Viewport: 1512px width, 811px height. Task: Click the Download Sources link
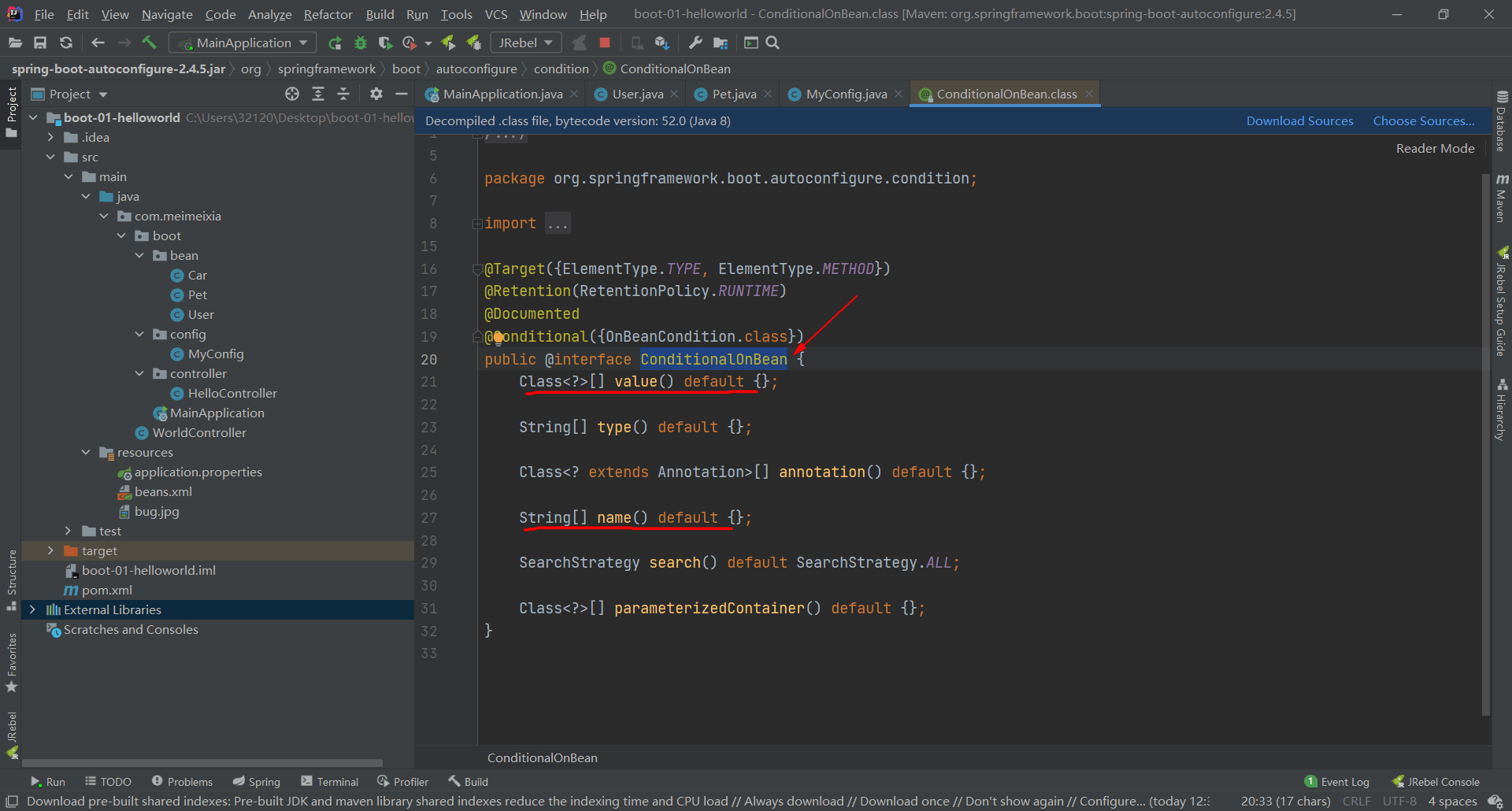[x=1299, y=120]
